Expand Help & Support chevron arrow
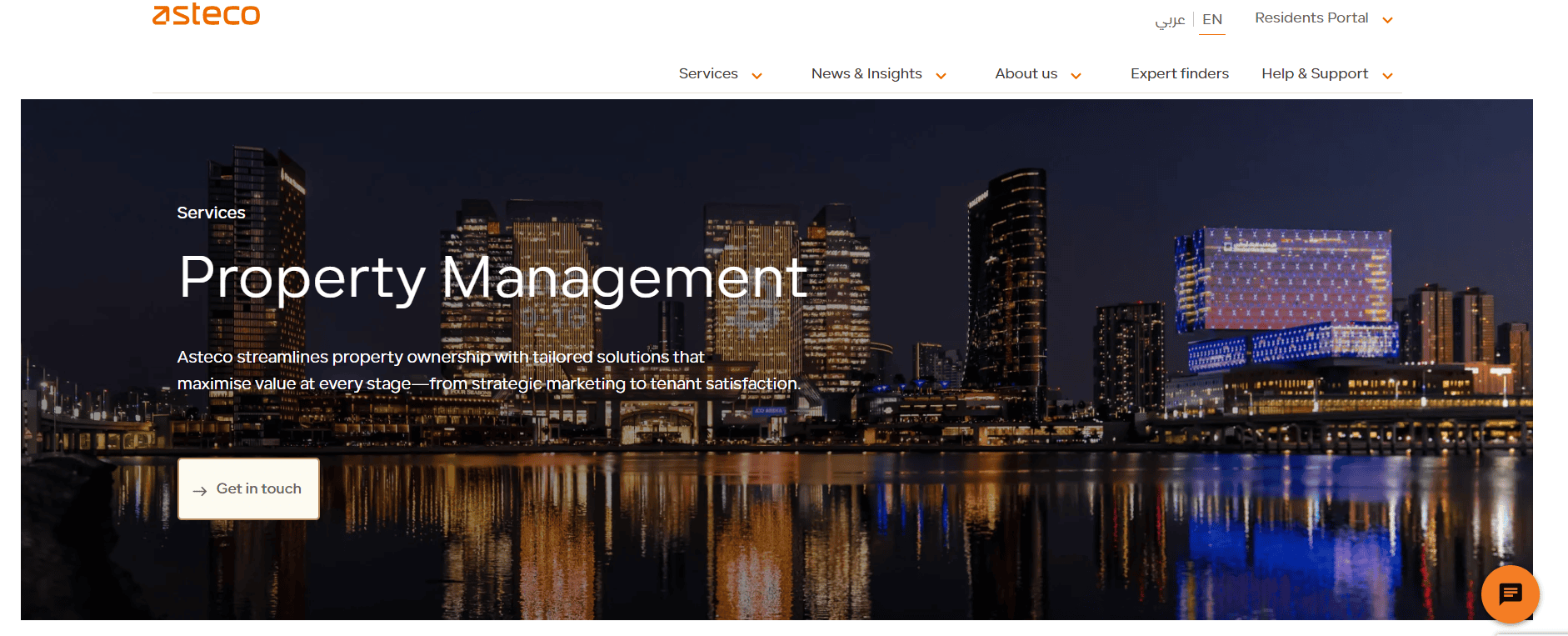Image resolution: width=1568 pixels, height=636 pixels. click(x=1387, y=76)
